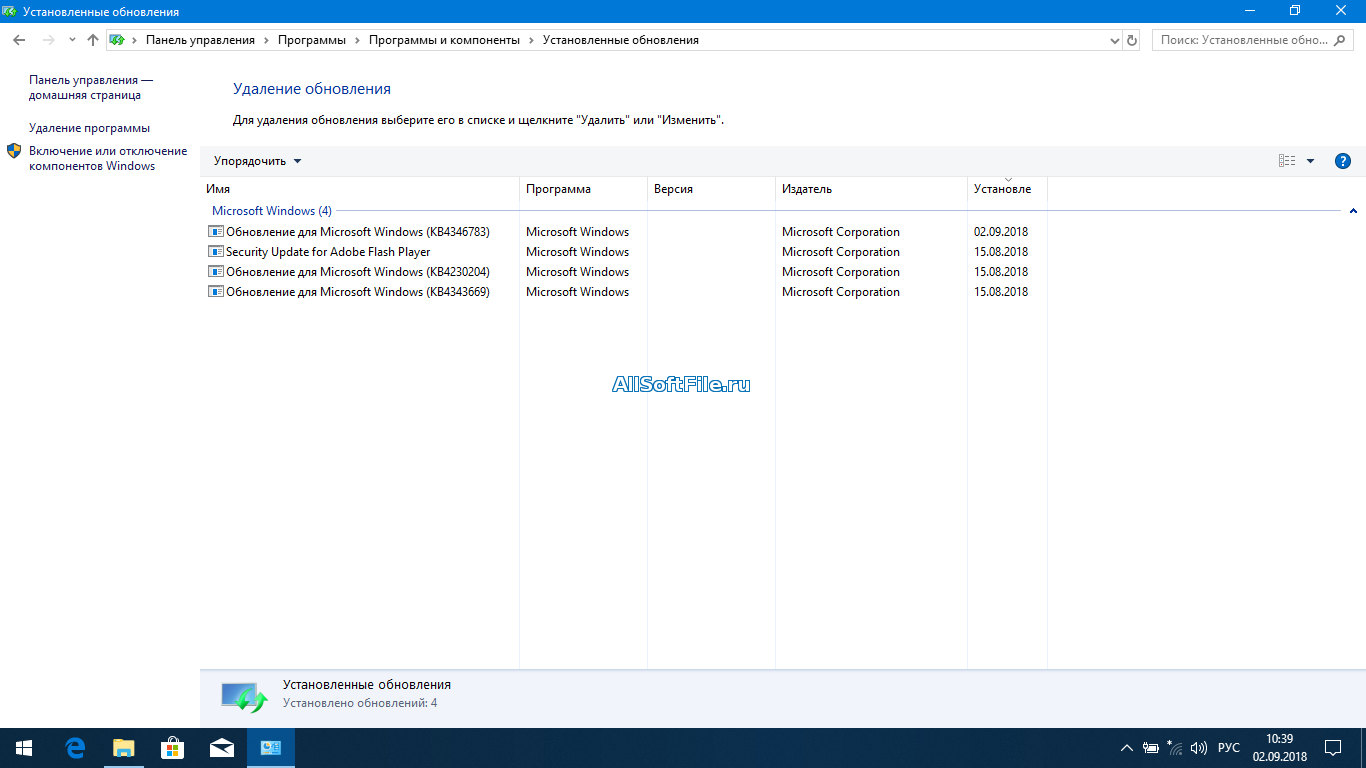Image resolution: width=1366 pixels, height=768 pixels.
Task: Expand the address bar history dropdown
Action: [x=1115, y=40]
